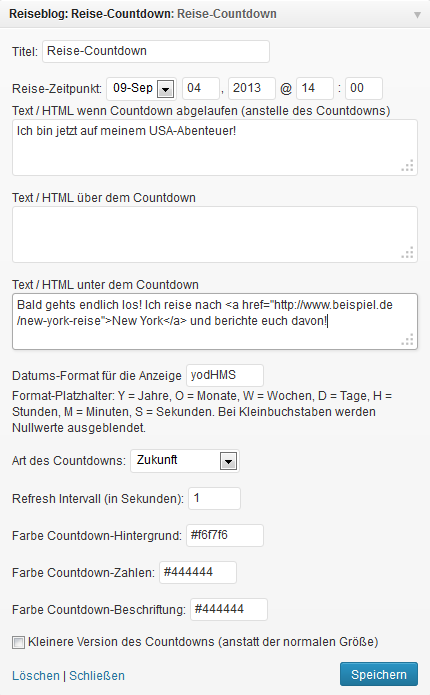This screenshot has width=430, height=695.
Task: Click the hour field showing 14
Action: tap(315, 89)
